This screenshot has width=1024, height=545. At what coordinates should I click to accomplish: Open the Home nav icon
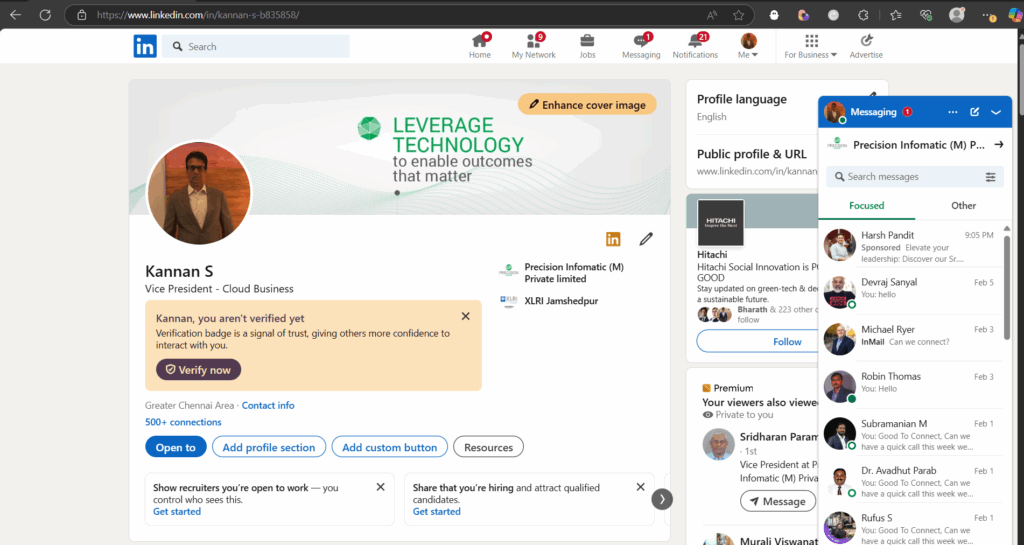click(x=480, y=46)
